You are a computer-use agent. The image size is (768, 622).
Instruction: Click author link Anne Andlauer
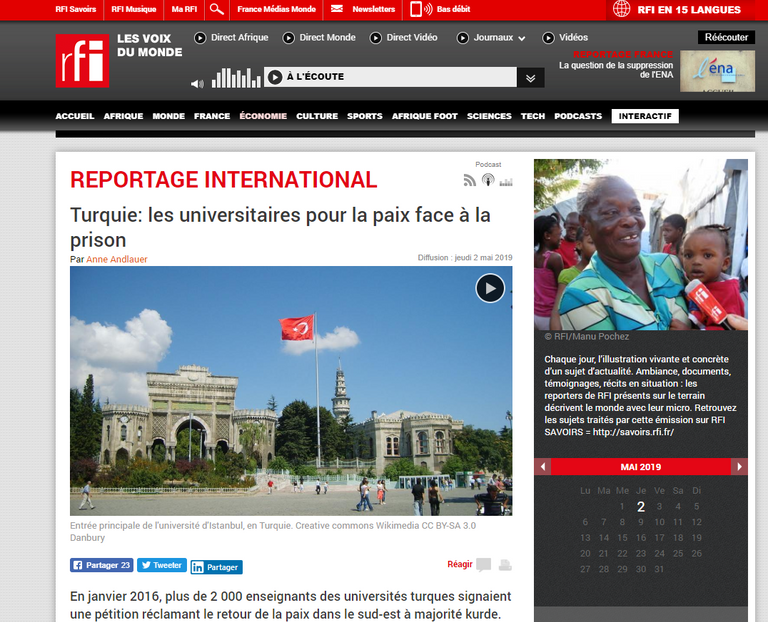pos(117,259)
